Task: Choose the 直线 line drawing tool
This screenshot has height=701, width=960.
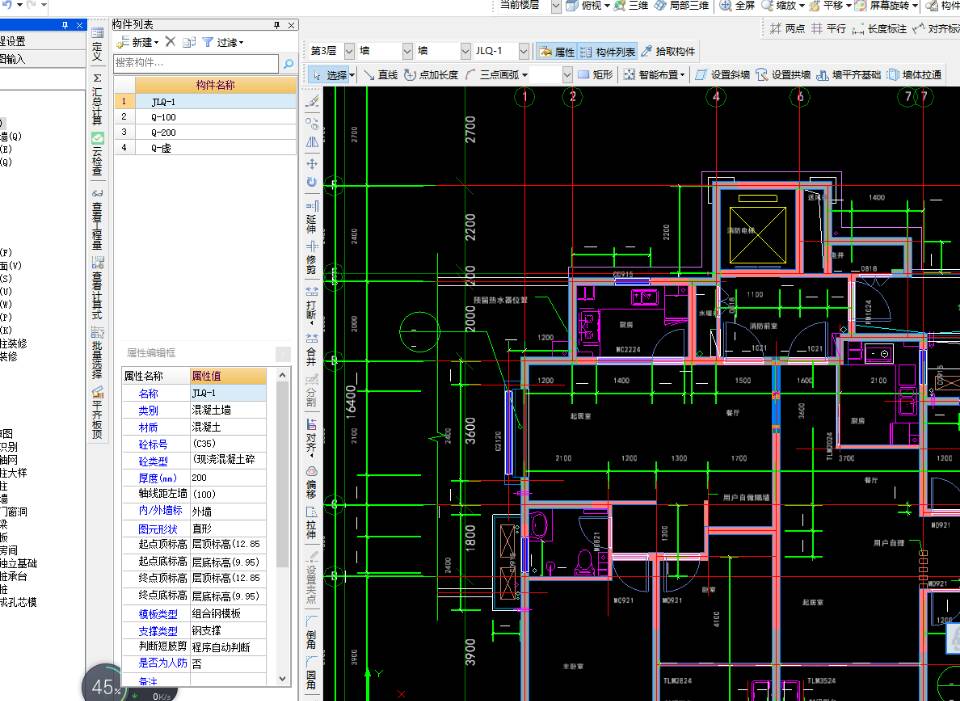Action: click(x=380, y=75)
